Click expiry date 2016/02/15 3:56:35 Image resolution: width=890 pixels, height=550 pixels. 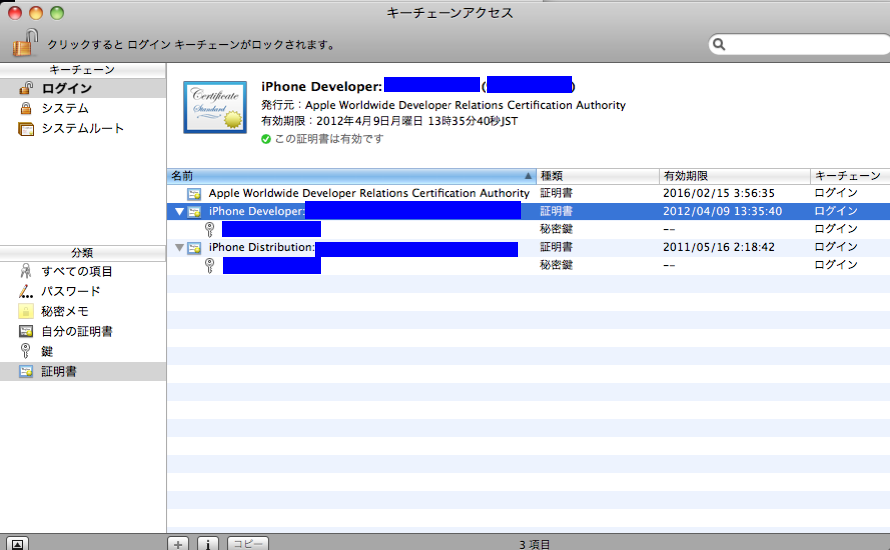(719, 193)
